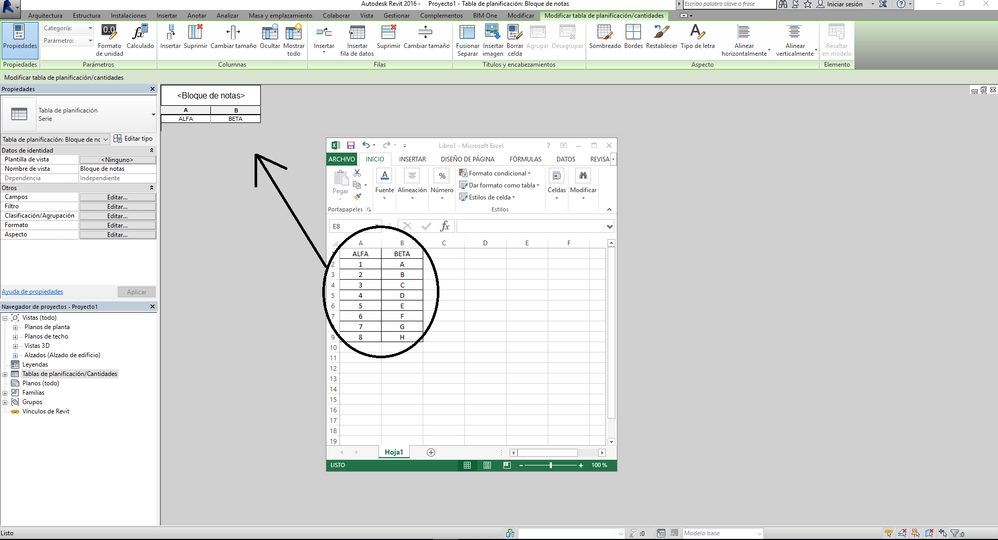
Task: Select Tablas de planificación/Cantidades tree item
Action: 69,374
